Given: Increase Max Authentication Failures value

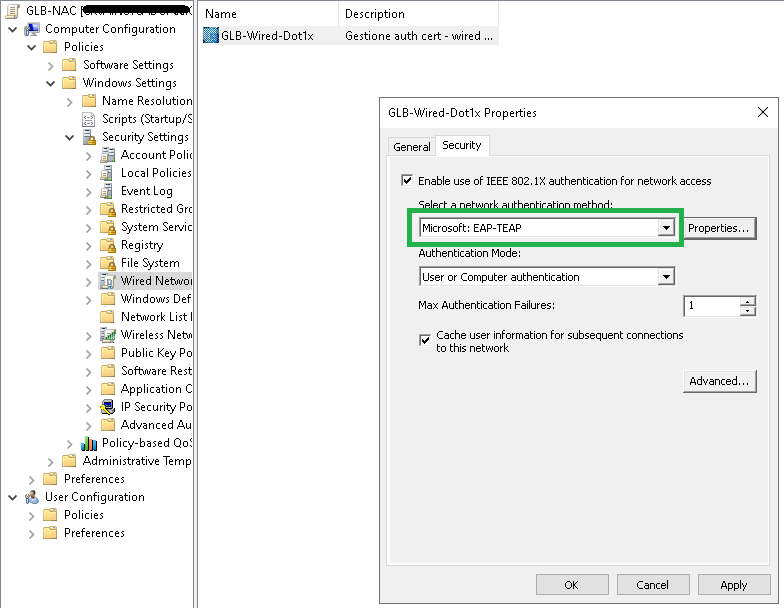Looking at the screenshot, I should click(x=748, y=302).
